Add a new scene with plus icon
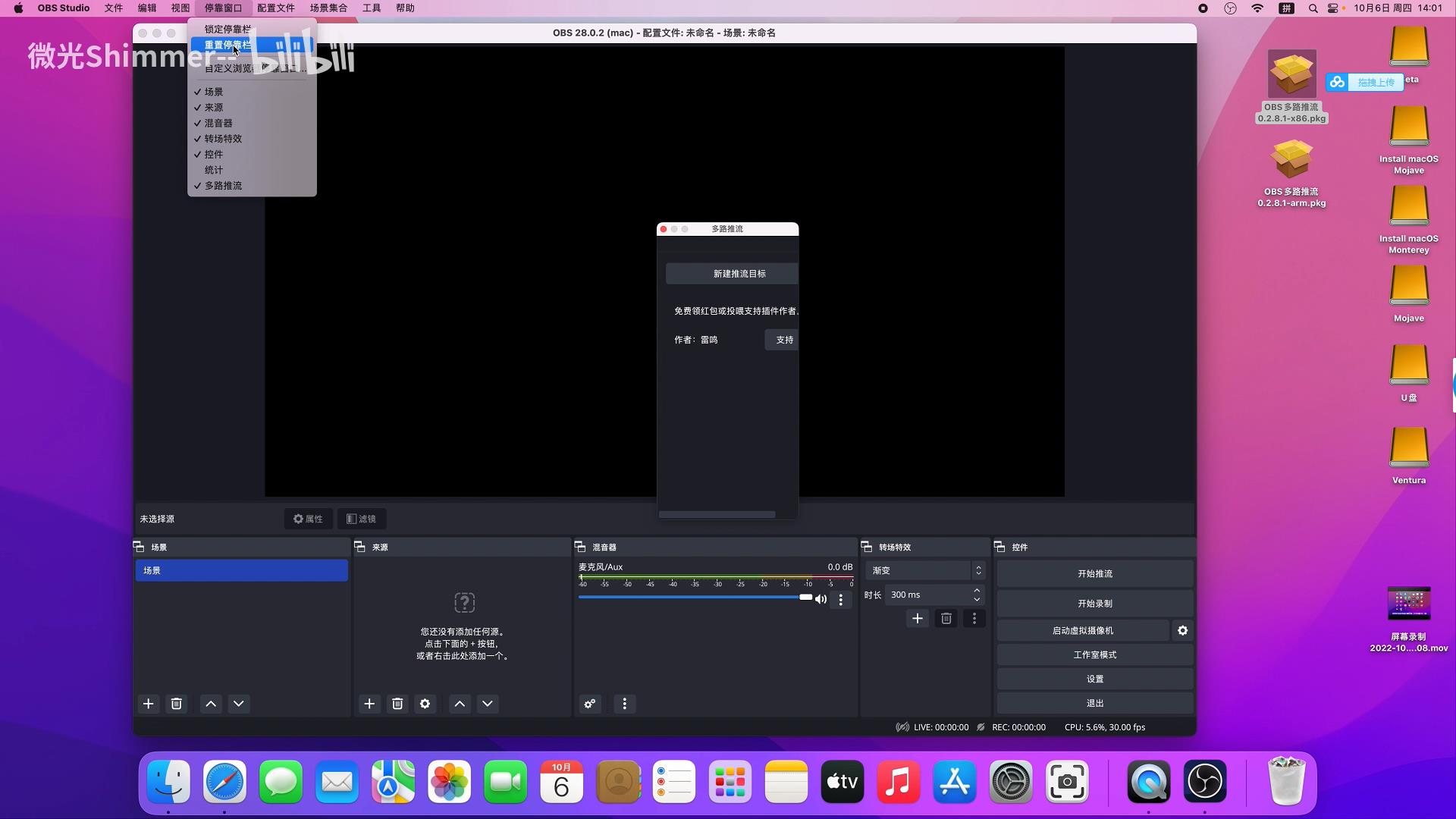The height and width of the screenshot is (819, 1456). click(x=149, y=704)
